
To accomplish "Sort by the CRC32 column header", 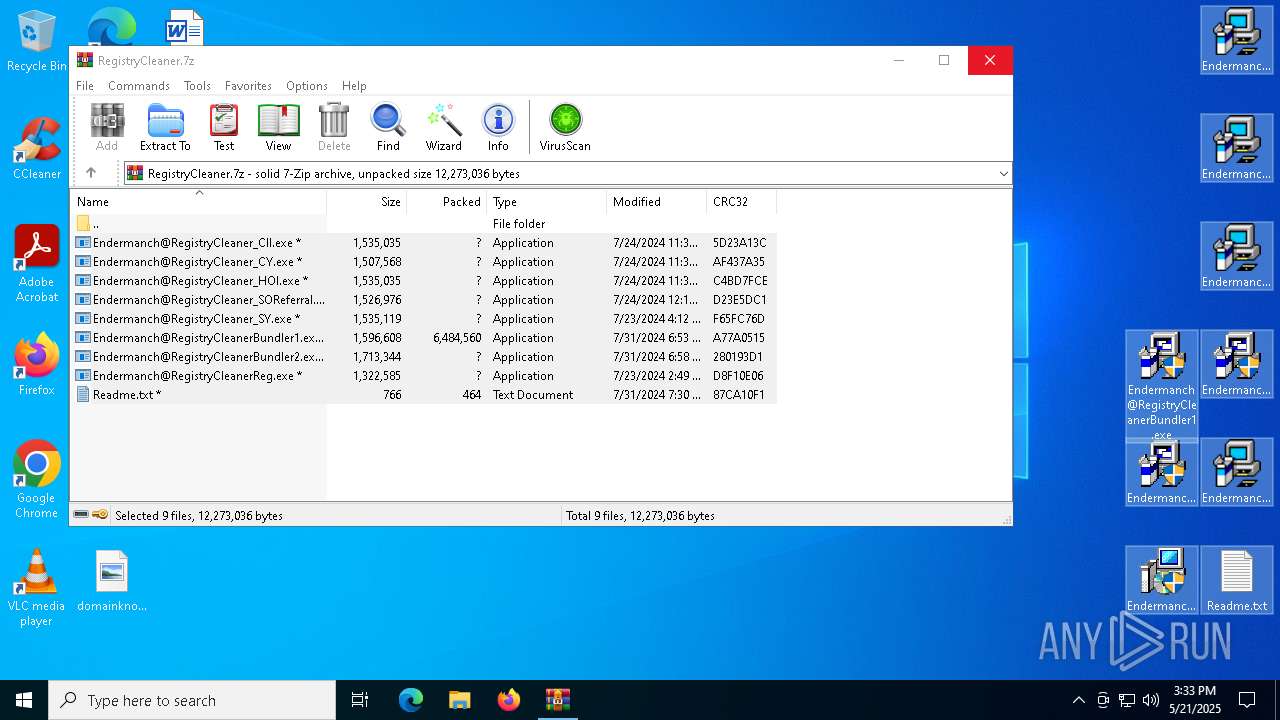I will 741,202.
